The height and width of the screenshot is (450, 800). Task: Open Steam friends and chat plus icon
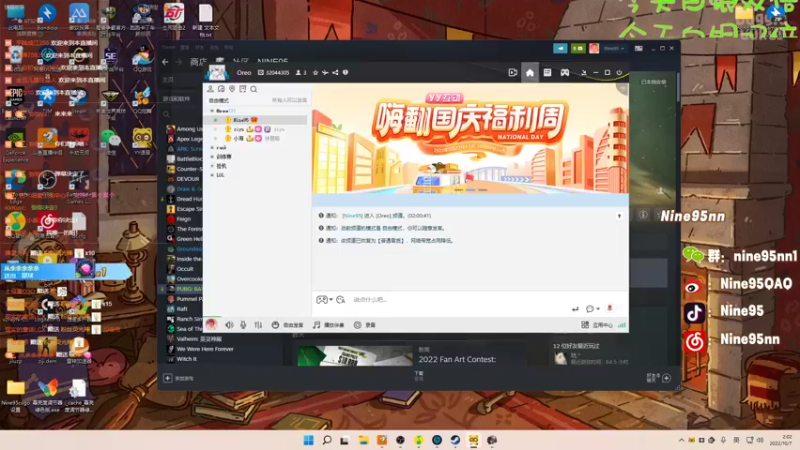[x=666, y=378]
